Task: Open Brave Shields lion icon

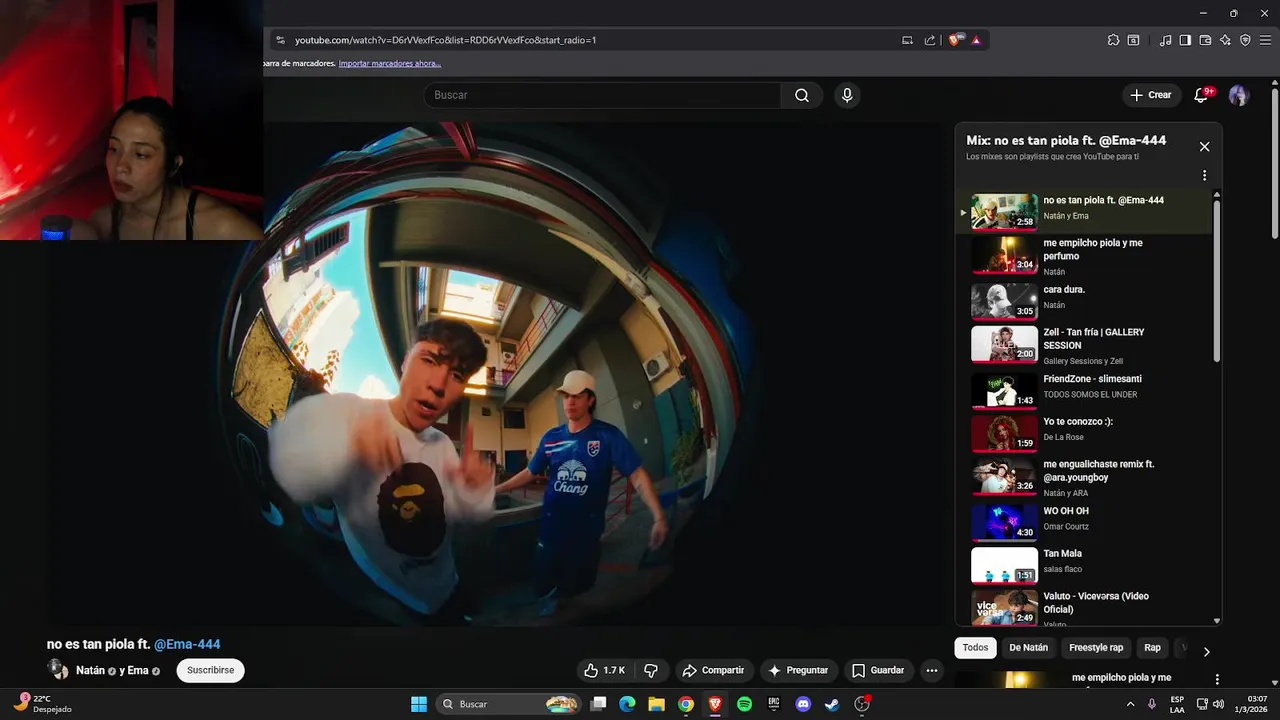Action: pos(956,40)
